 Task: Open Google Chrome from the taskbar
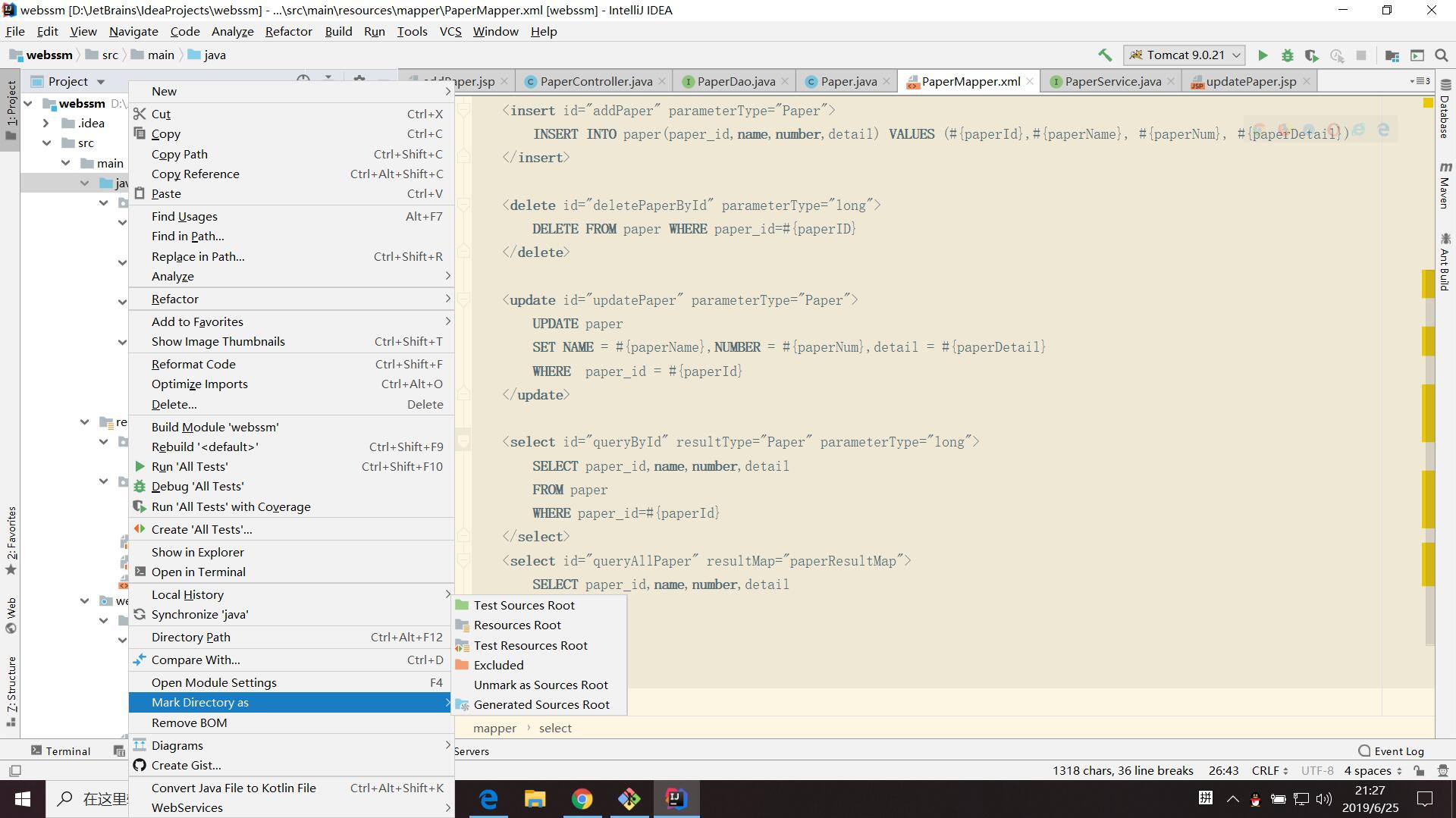[x=582, y=799]
